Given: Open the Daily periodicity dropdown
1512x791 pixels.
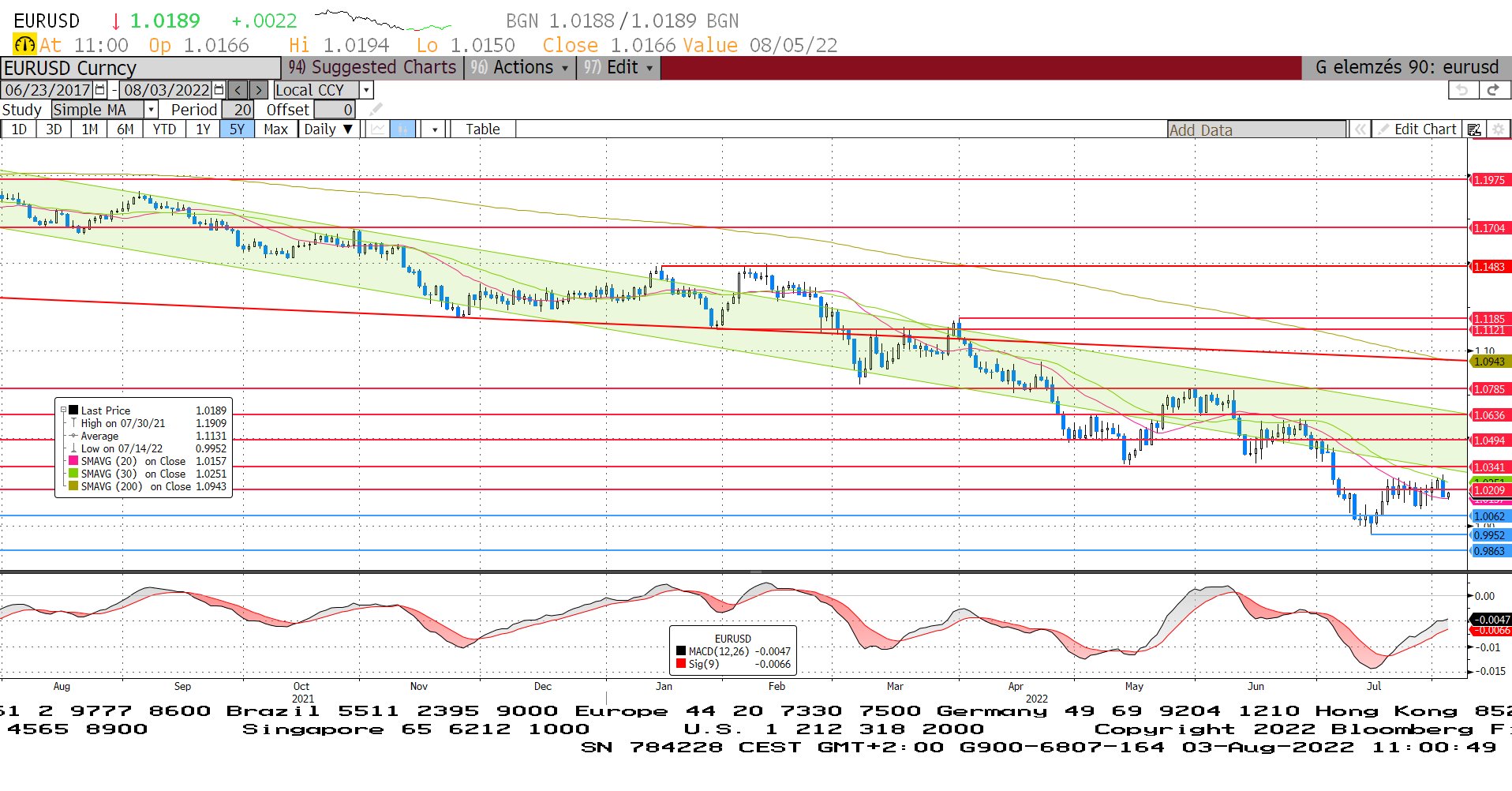Looking at the screenshot, I should tap(329, 129).
